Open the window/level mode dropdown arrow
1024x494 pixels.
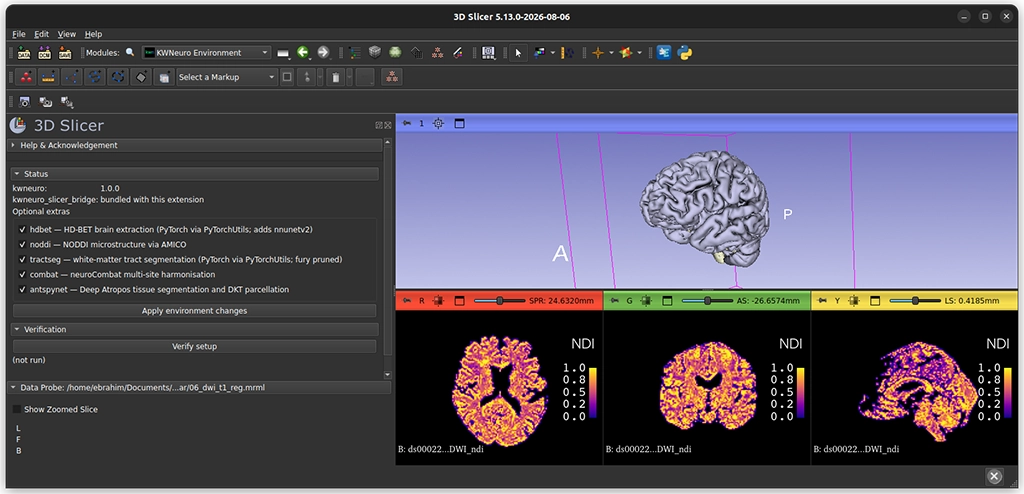(x=552, y=53)
